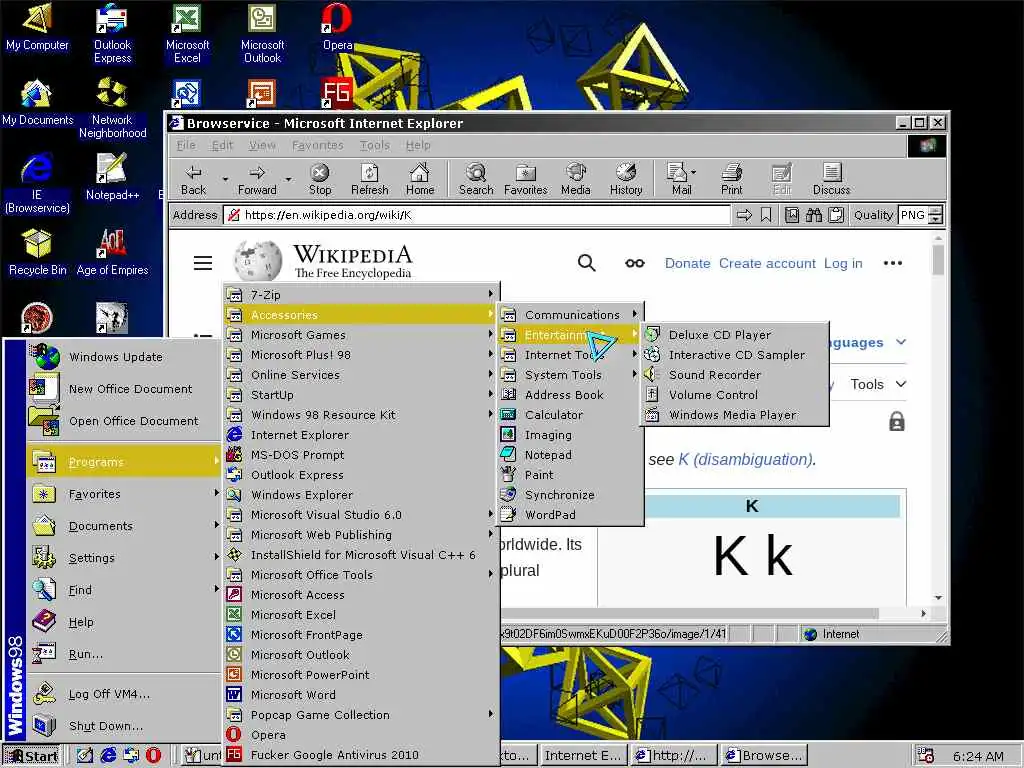The height and width of the screenshot is (768, 1024).
Task: Select Shut Down... in Start menu
Action: (x=124, y=726)
